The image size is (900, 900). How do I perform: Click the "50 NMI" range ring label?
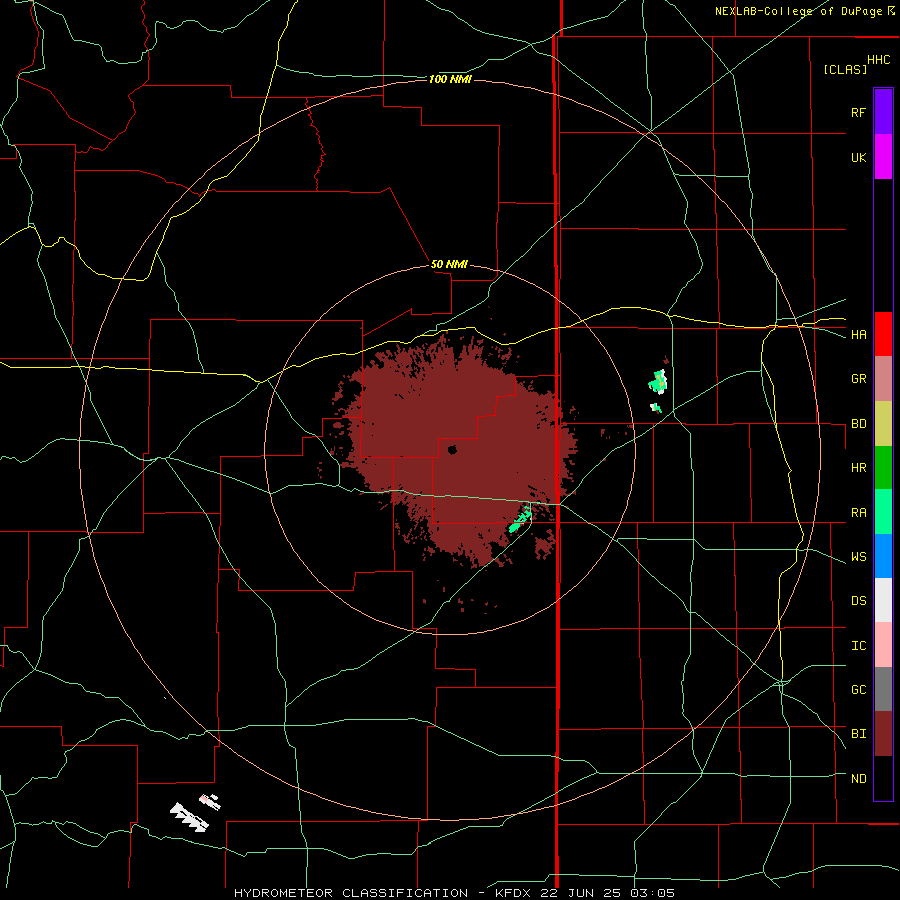pyautogui.click(x=449, y=264)
